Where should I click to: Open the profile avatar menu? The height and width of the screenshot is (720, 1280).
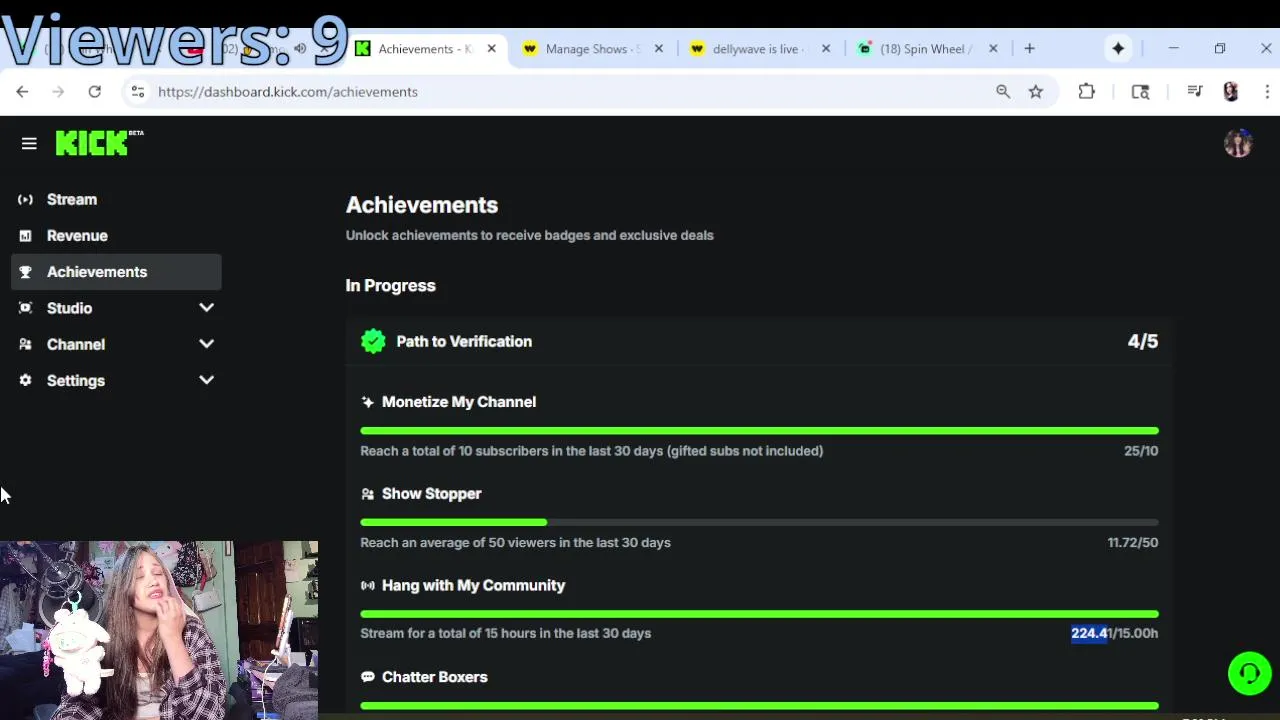click(1238, 144)
